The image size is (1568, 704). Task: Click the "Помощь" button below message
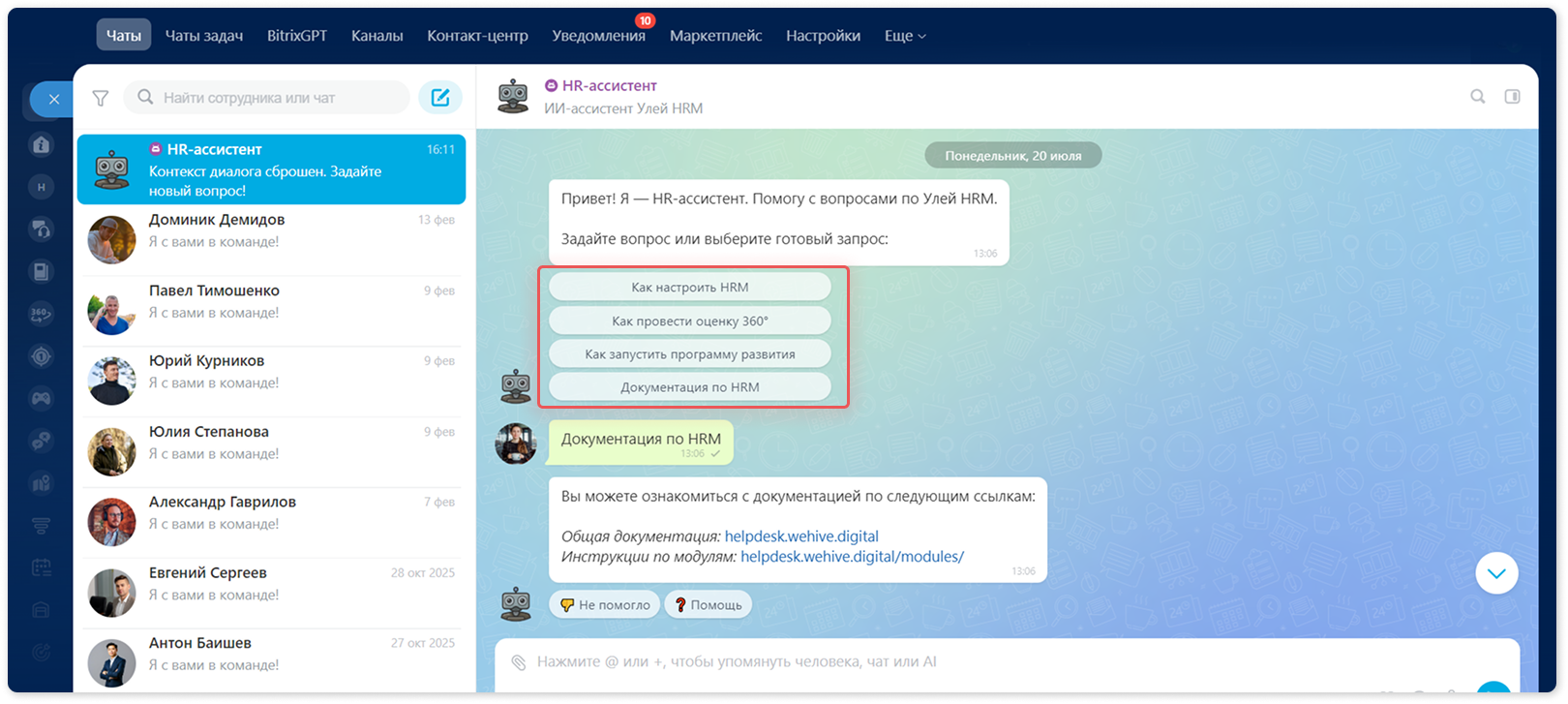[x=708, y=605]
